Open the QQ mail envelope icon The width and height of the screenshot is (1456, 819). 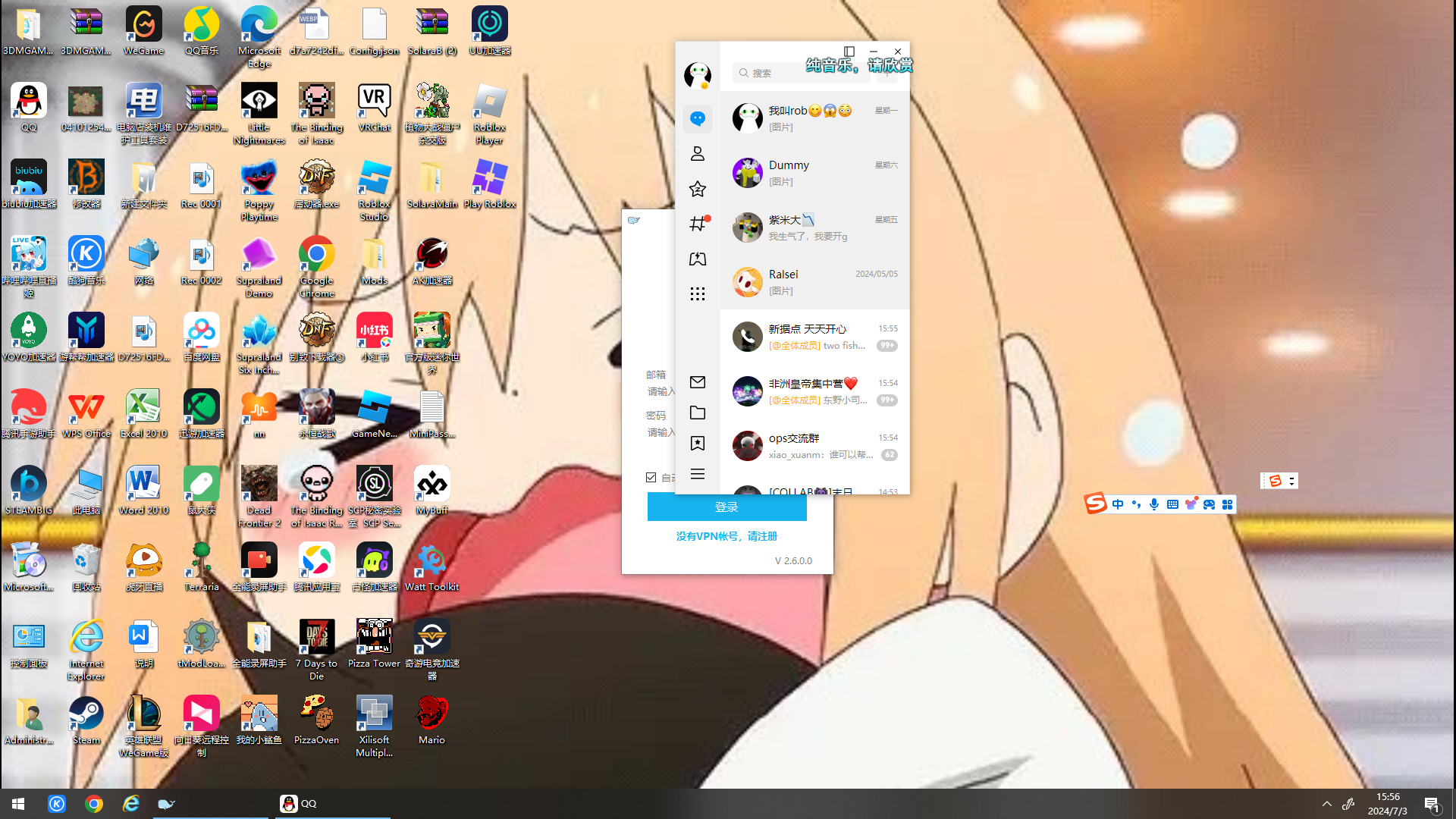(x=698, y=382)
